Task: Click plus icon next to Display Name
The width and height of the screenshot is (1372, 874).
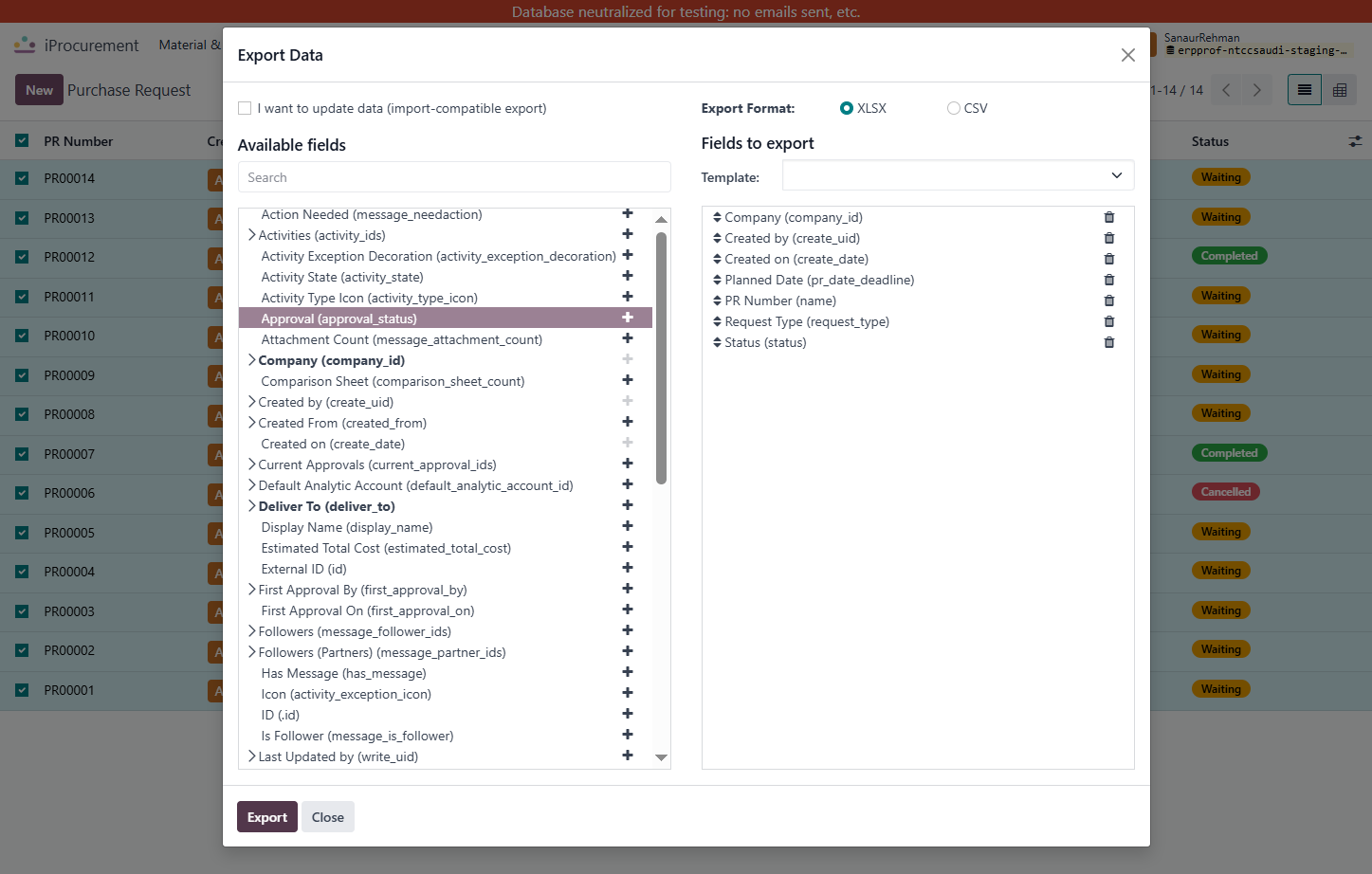Action: (628, 526)
